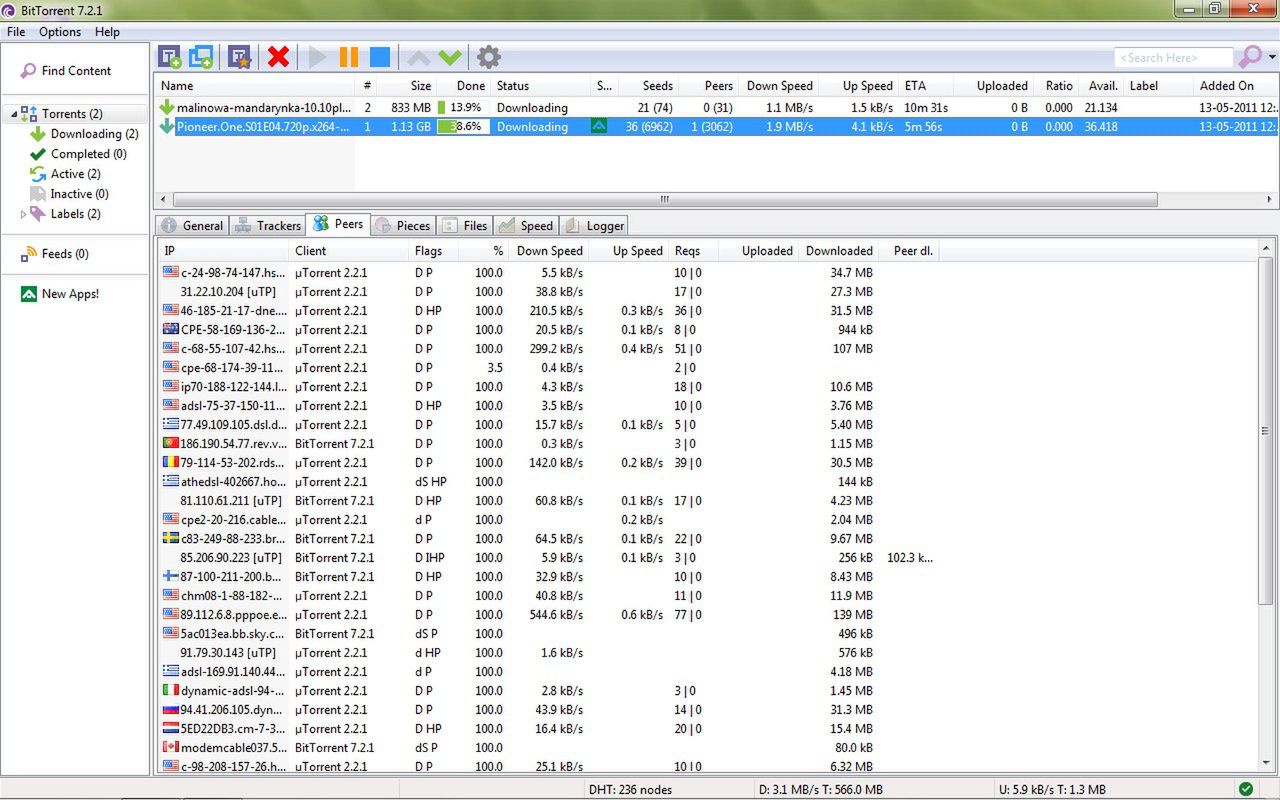Stop the selected torrent
Image resolution: width=1280 pixels, height=800 pixels.
380,57
